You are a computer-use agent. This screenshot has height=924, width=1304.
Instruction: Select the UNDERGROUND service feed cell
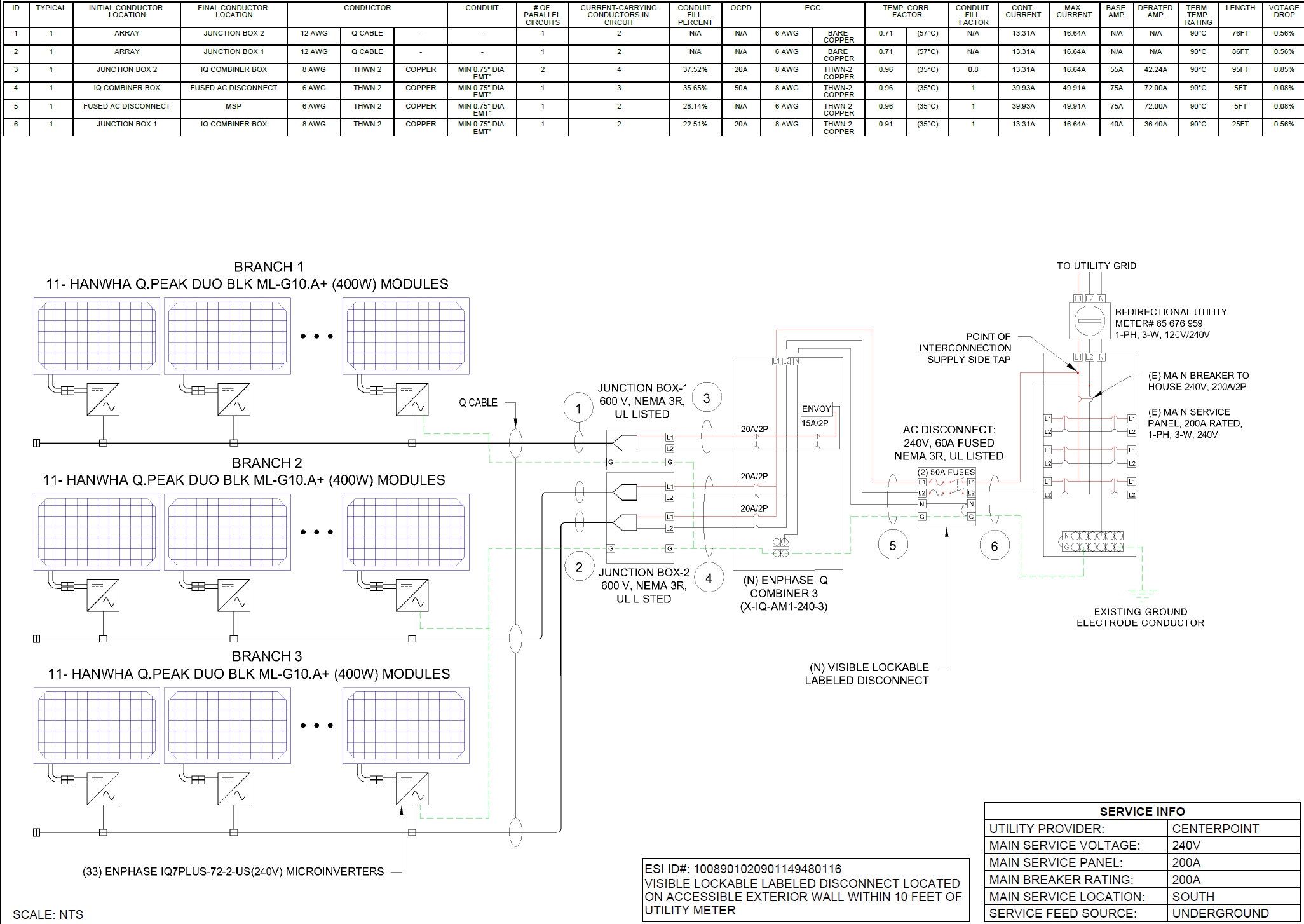[x=1220, y=913]
